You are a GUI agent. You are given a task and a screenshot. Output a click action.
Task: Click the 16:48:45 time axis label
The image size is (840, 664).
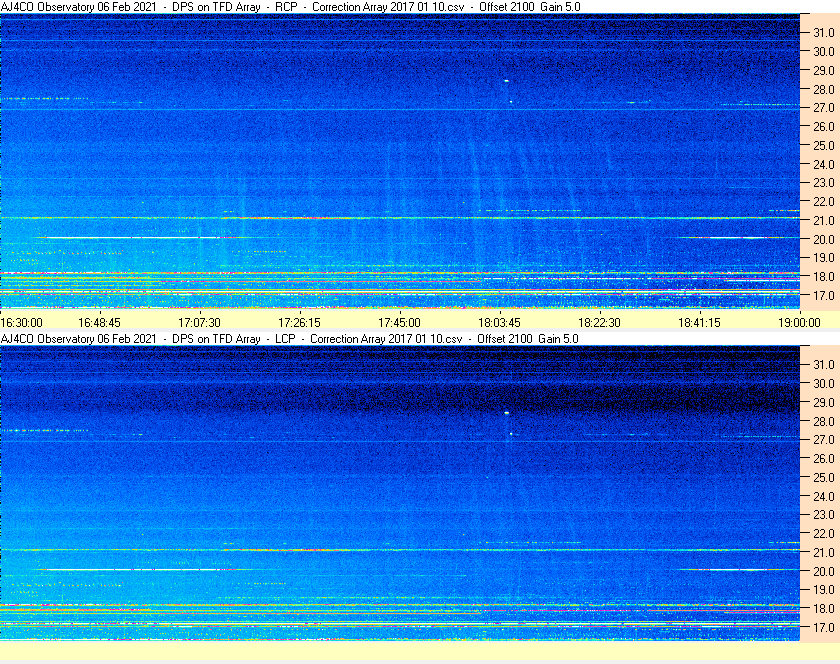tap(100, 323)
